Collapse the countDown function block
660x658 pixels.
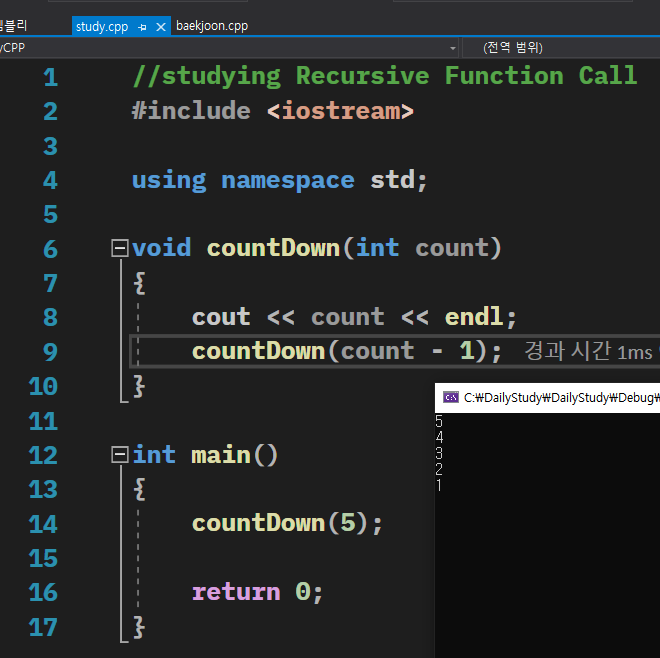click(x=120, y=248)
